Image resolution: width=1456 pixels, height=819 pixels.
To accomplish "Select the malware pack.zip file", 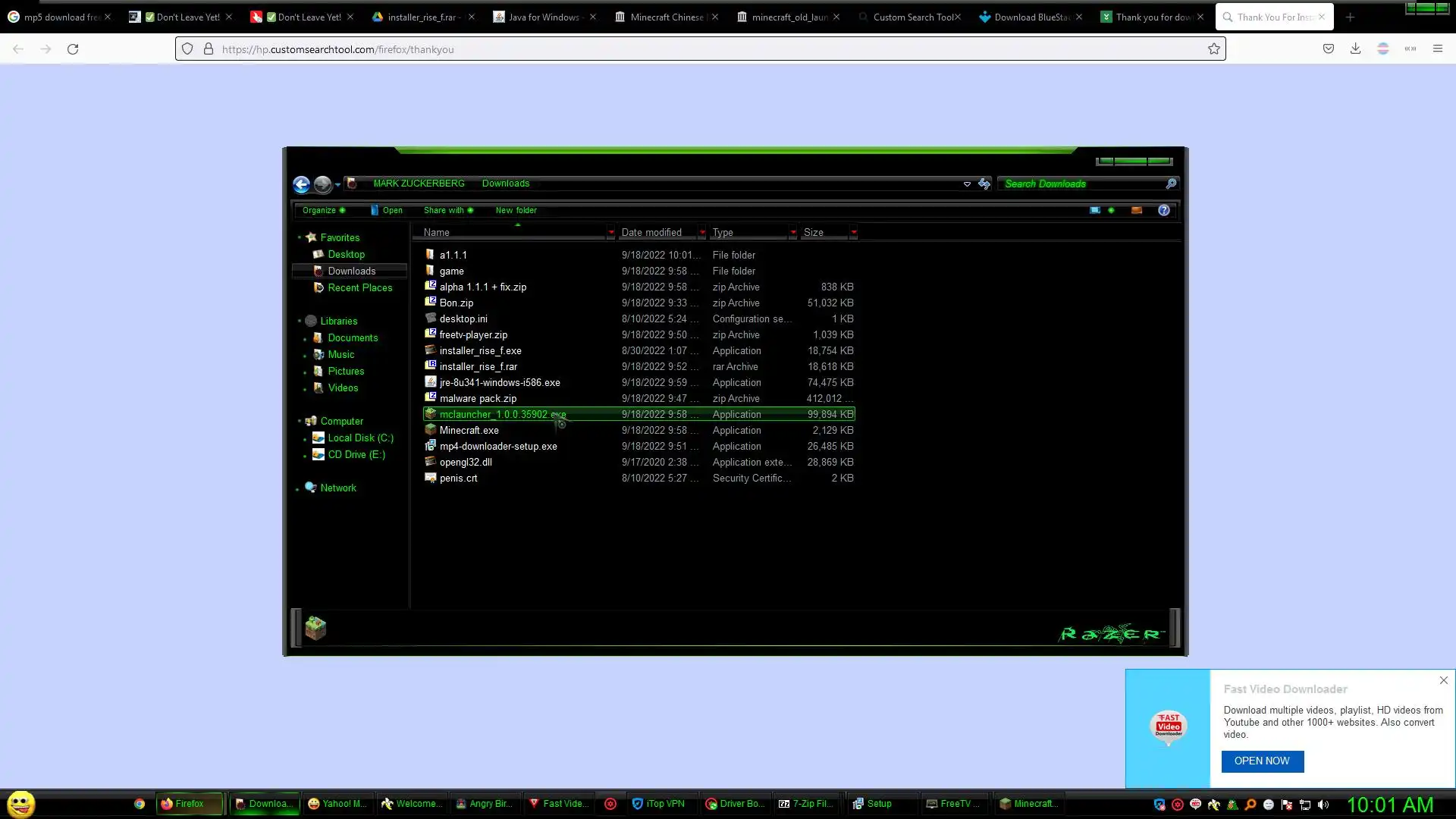I will point(478,398).
